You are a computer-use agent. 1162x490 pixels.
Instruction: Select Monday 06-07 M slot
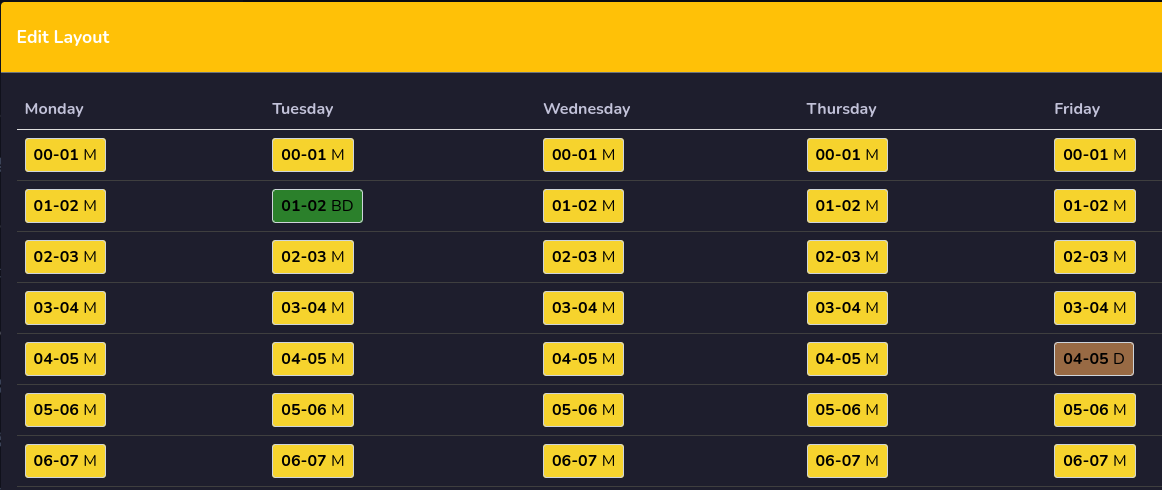pos(65,461)
